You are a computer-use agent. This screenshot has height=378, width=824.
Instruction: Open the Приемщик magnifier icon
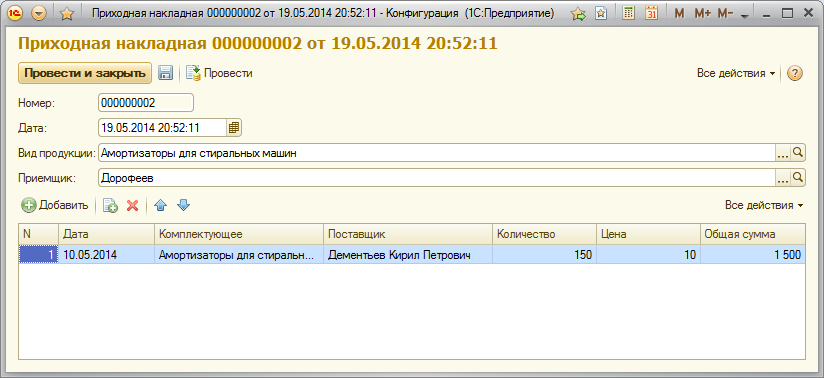[x=798, y=178]
